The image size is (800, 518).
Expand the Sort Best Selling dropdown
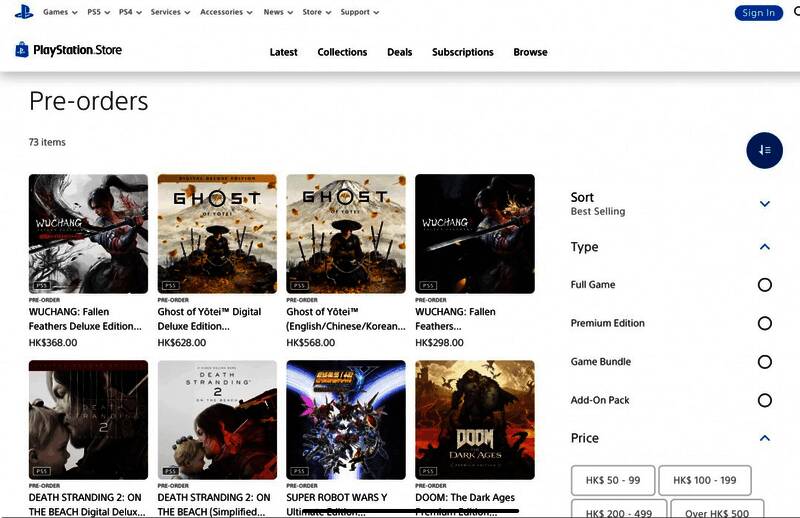pyautogui.click(x=764, y=204)
